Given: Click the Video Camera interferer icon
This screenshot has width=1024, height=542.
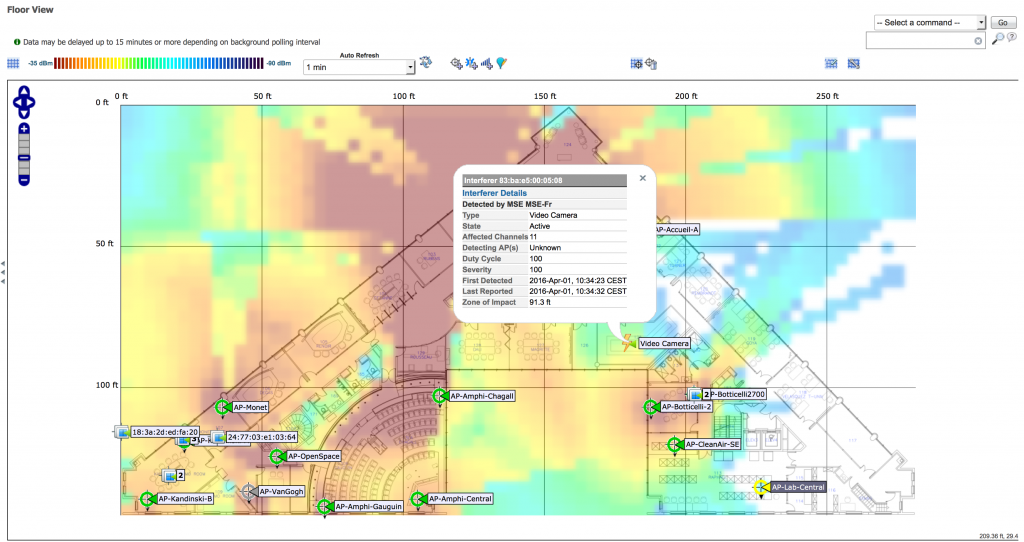Looking at the screenshot, I should pyautogui.click(x=628, y=342).
